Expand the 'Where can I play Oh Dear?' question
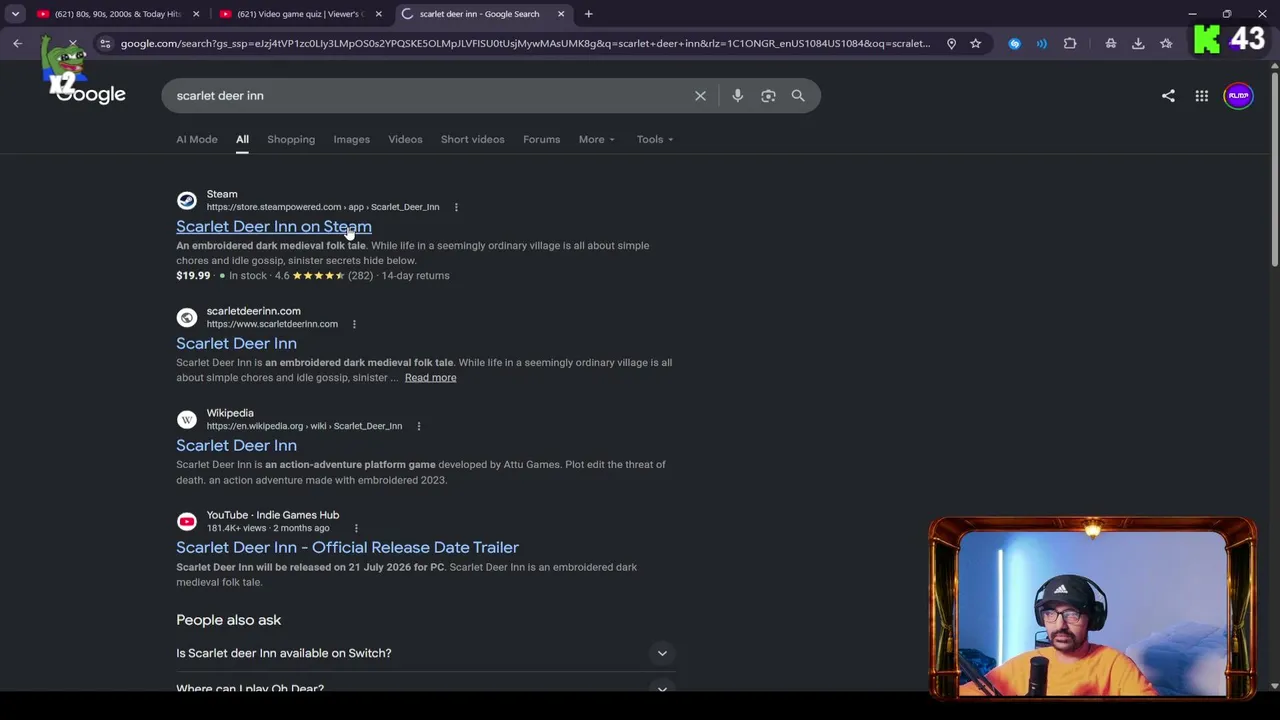The width and height of the screenshot is (1280, 720). coord(426,688)
